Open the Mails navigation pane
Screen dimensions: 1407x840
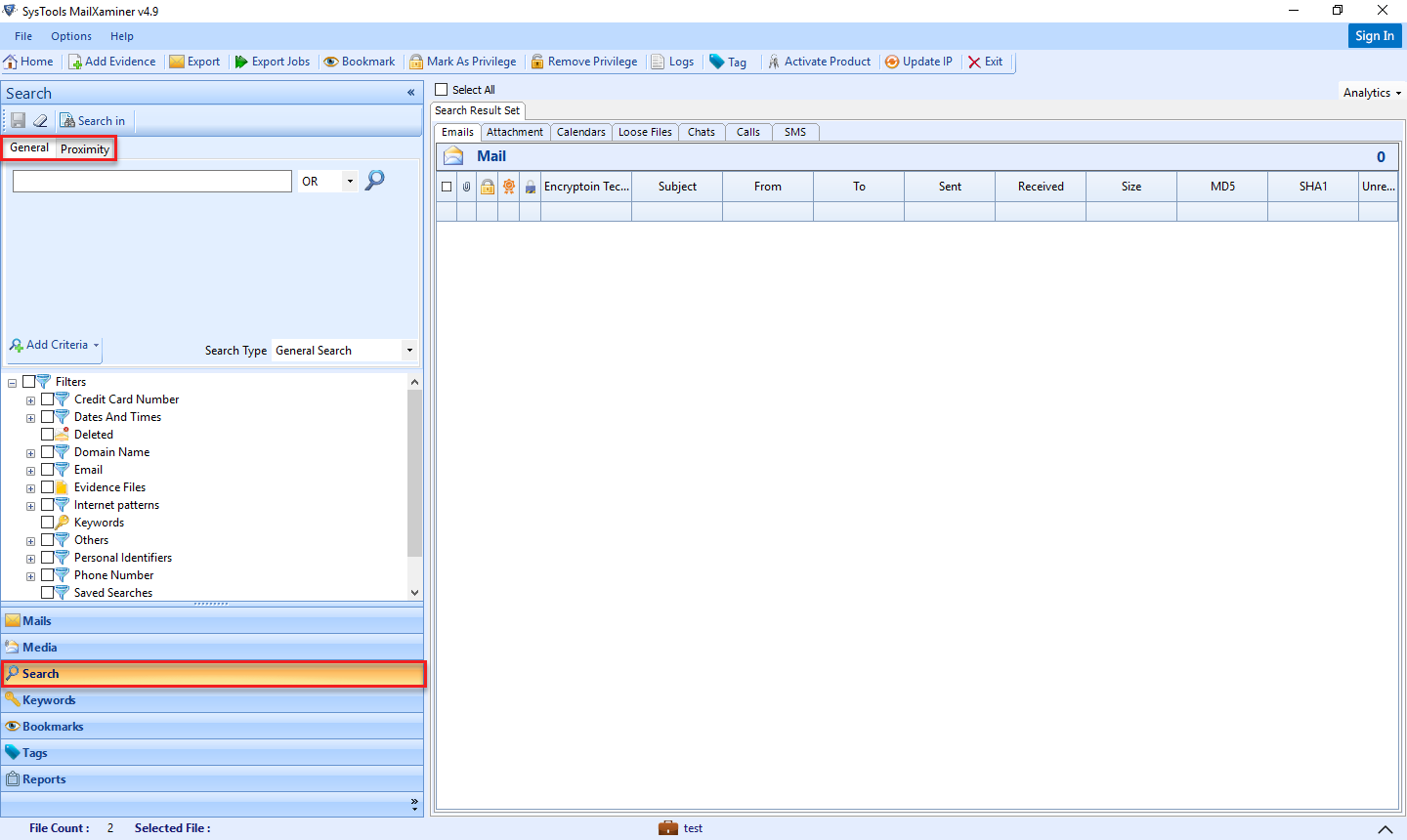click(x=212, y=620)
